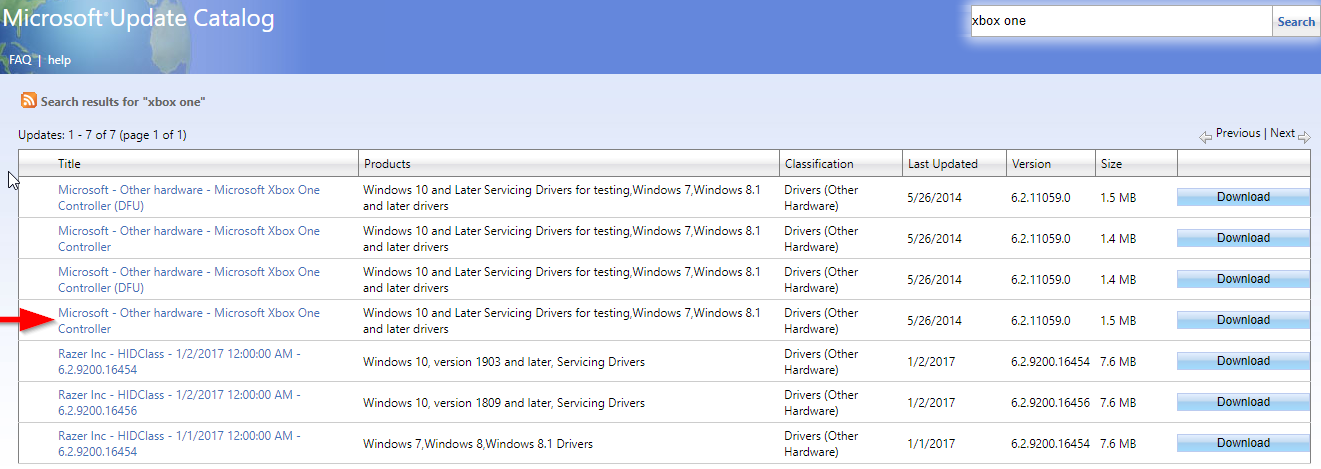Download the Xbox One Controller 1.4 MB driver

[x=1243, y=238]
